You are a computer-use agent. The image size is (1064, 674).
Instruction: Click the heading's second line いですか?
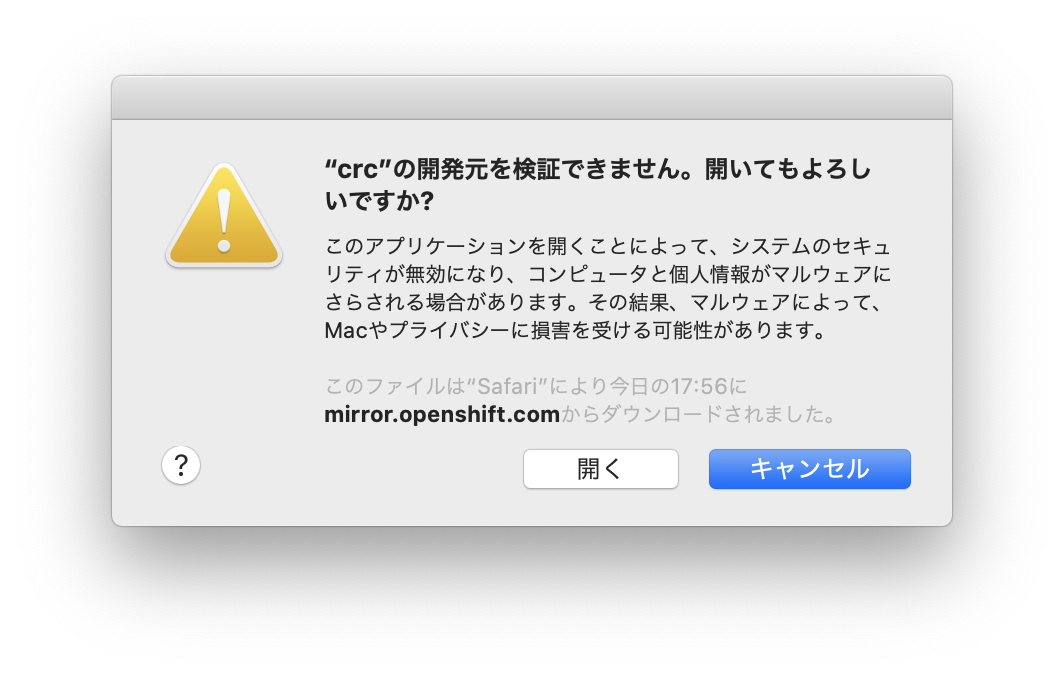[379, 202]
